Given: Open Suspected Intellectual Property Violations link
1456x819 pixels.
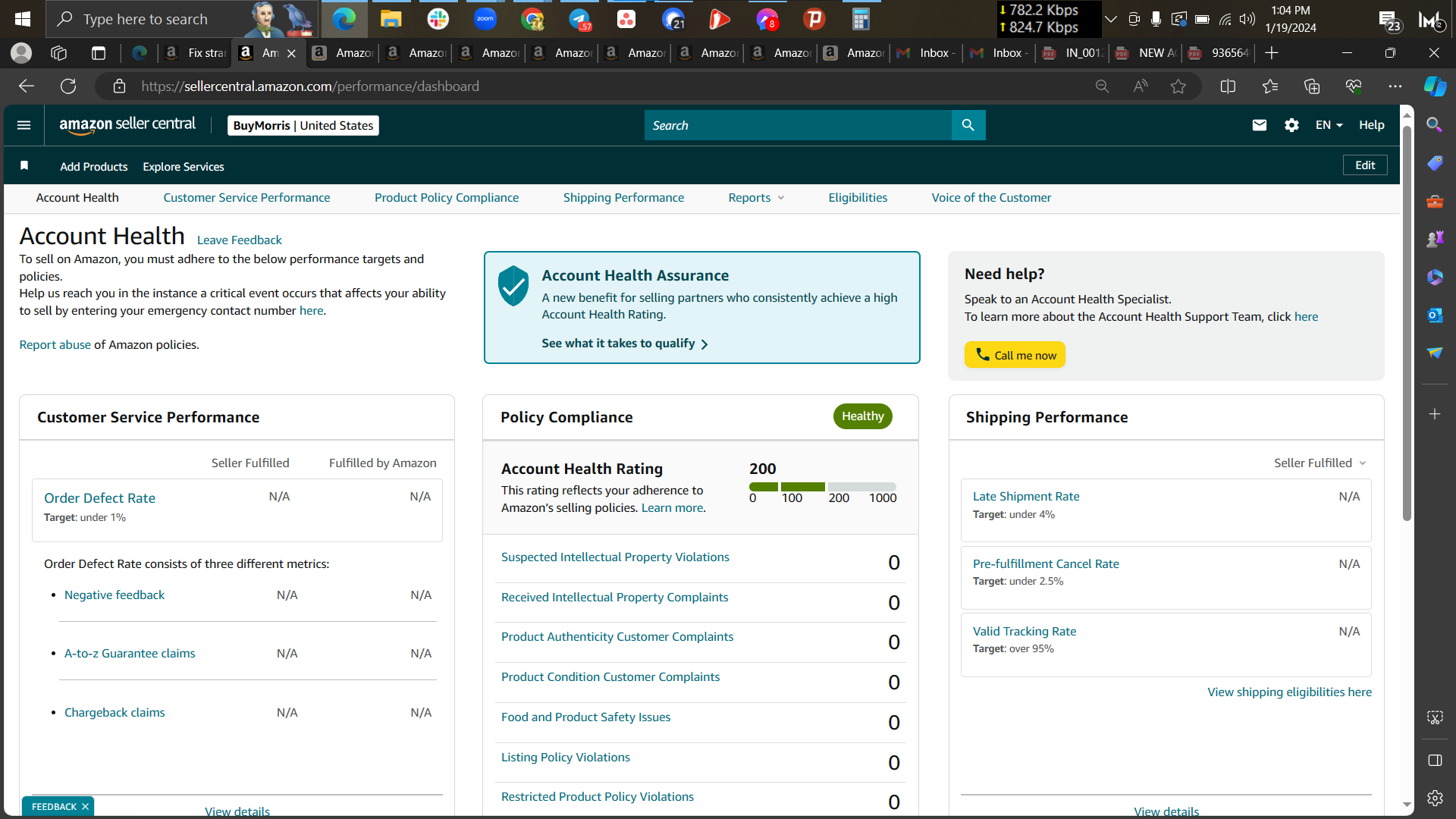Looking at the screenshot, I should point(615,557).
